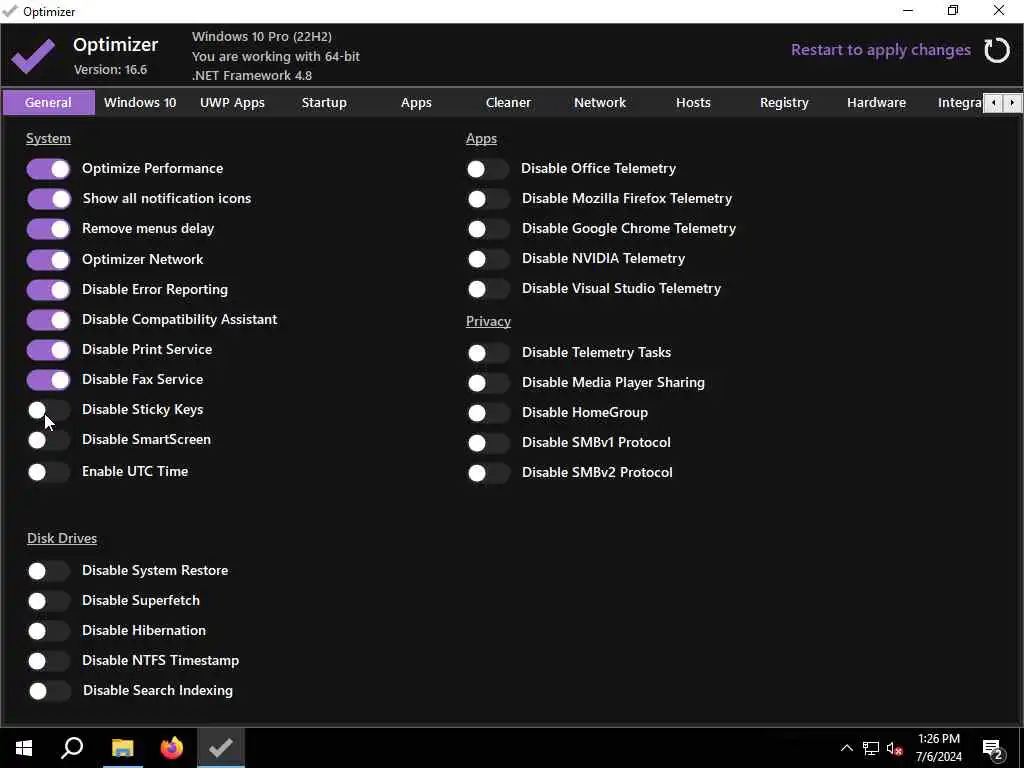
Task: Go to the Hosts tab
Action: (693, 103)
